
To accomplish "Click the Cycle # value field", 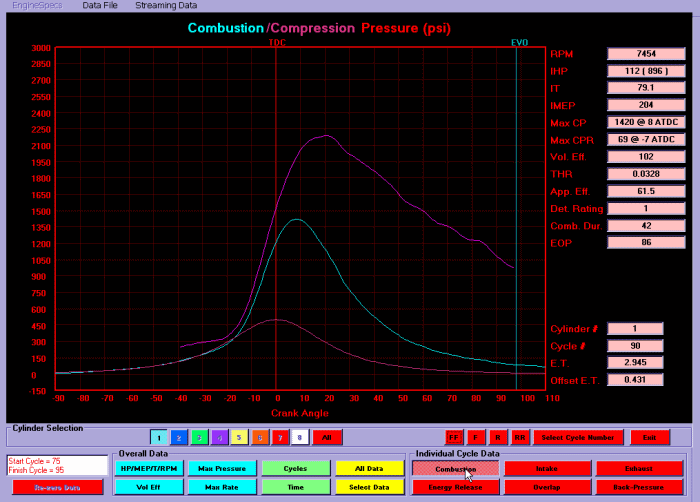I will (636, 345).
